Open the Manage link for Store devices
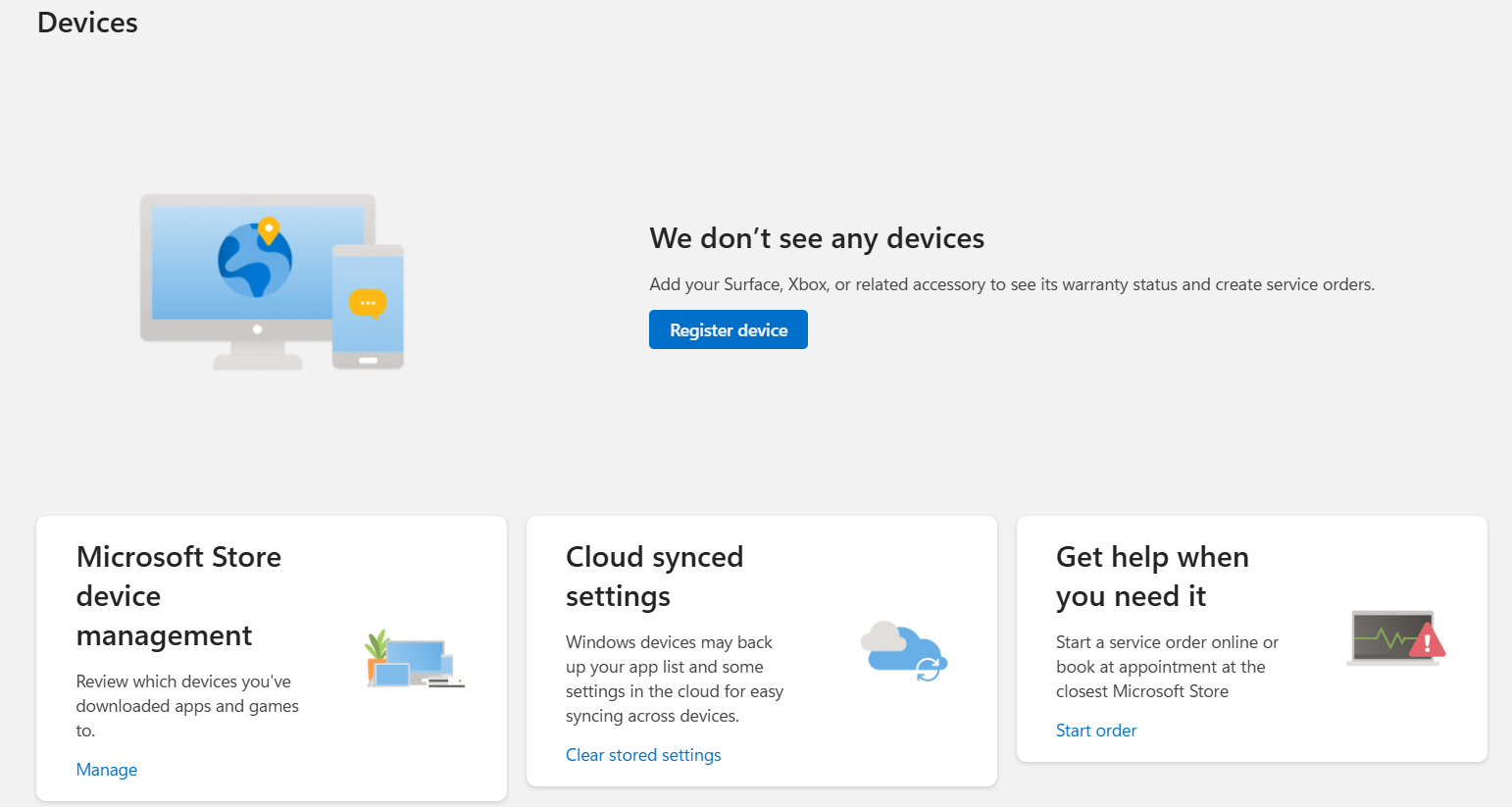 [x=107, y=770]
